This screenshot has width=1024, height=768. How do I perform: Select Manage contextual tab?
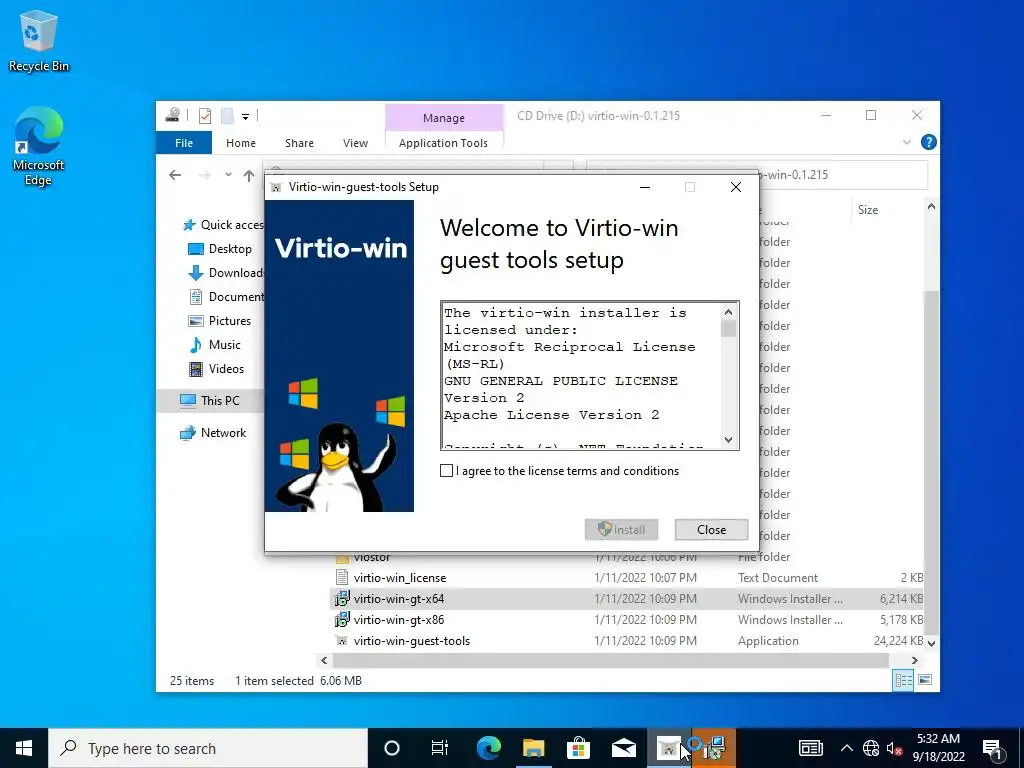point(444,118)
